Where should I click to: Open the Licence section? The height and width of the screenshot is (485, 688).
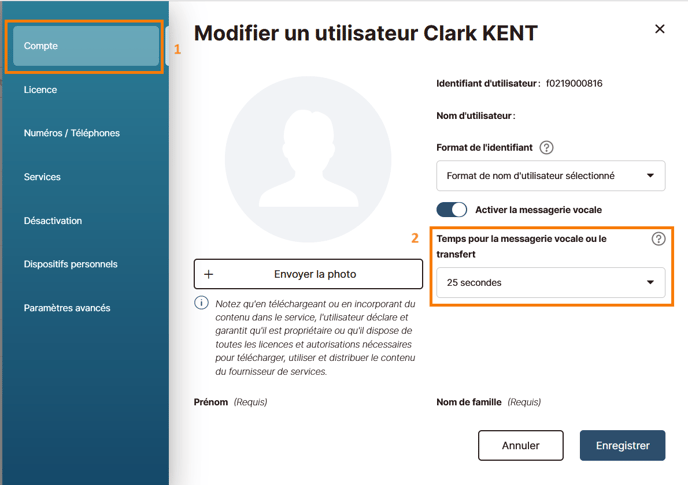(40, 90)
